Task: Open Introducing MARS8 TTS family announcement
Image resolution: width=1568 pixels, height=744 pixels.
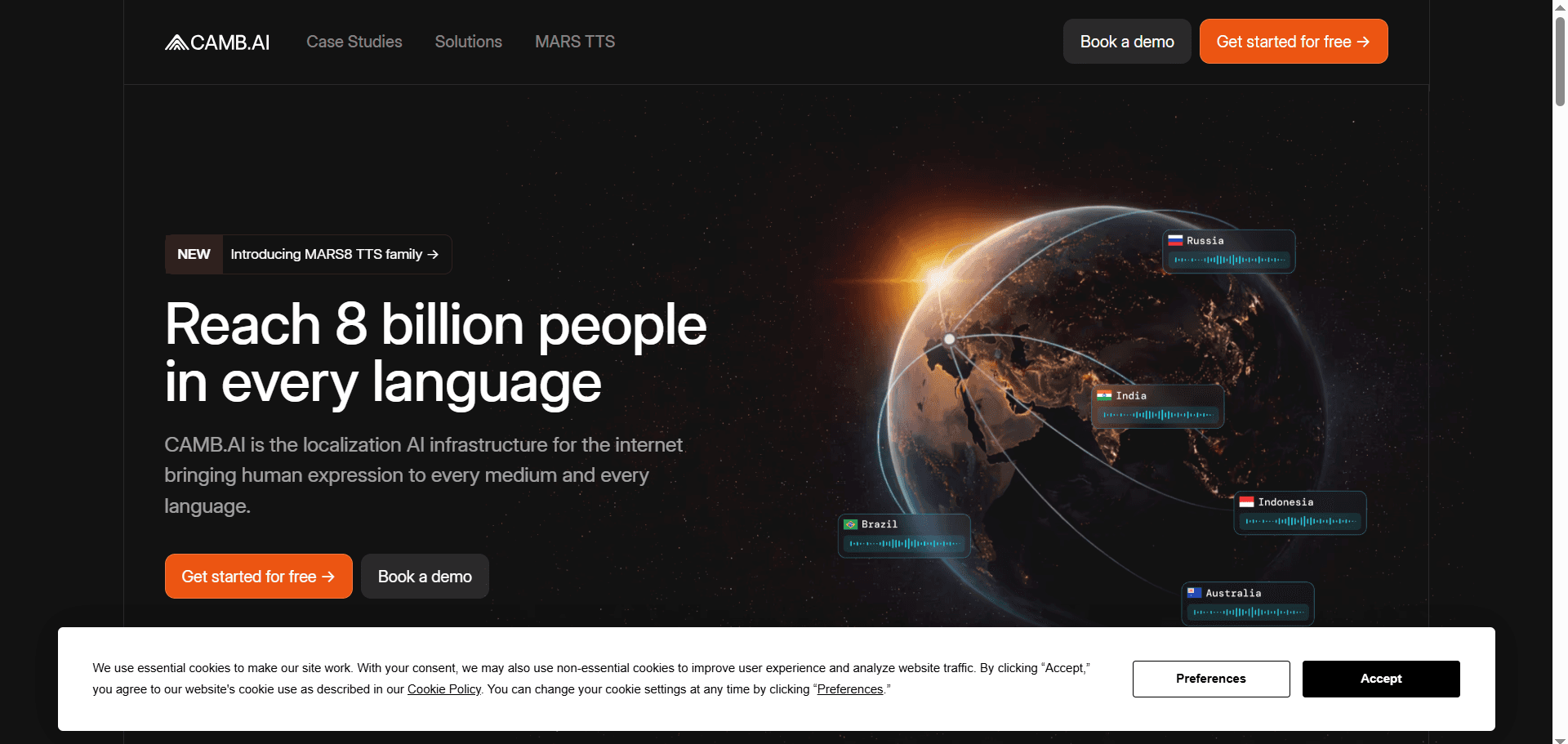Action: point(334,255)
